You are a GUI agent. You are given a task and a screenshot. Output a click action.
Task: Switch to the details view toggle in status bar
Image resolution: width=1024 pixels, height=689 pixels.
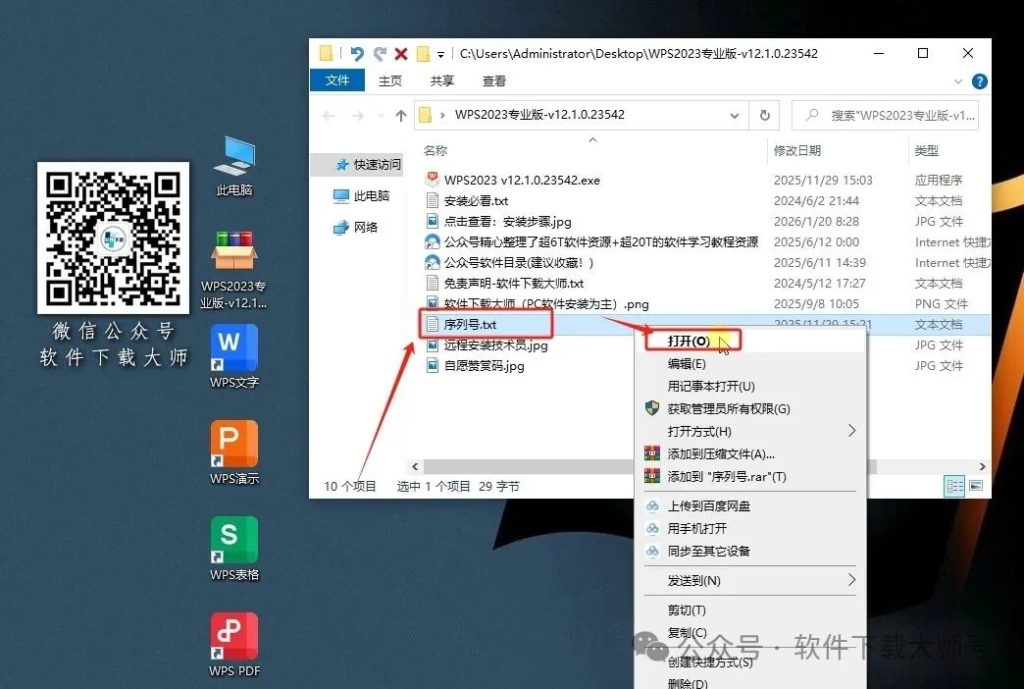pos(954,485)
